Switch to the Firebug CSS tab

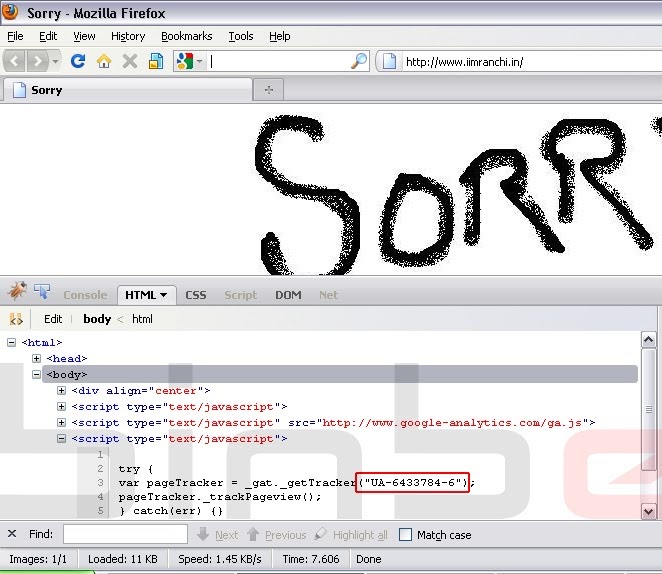(196, 295)
